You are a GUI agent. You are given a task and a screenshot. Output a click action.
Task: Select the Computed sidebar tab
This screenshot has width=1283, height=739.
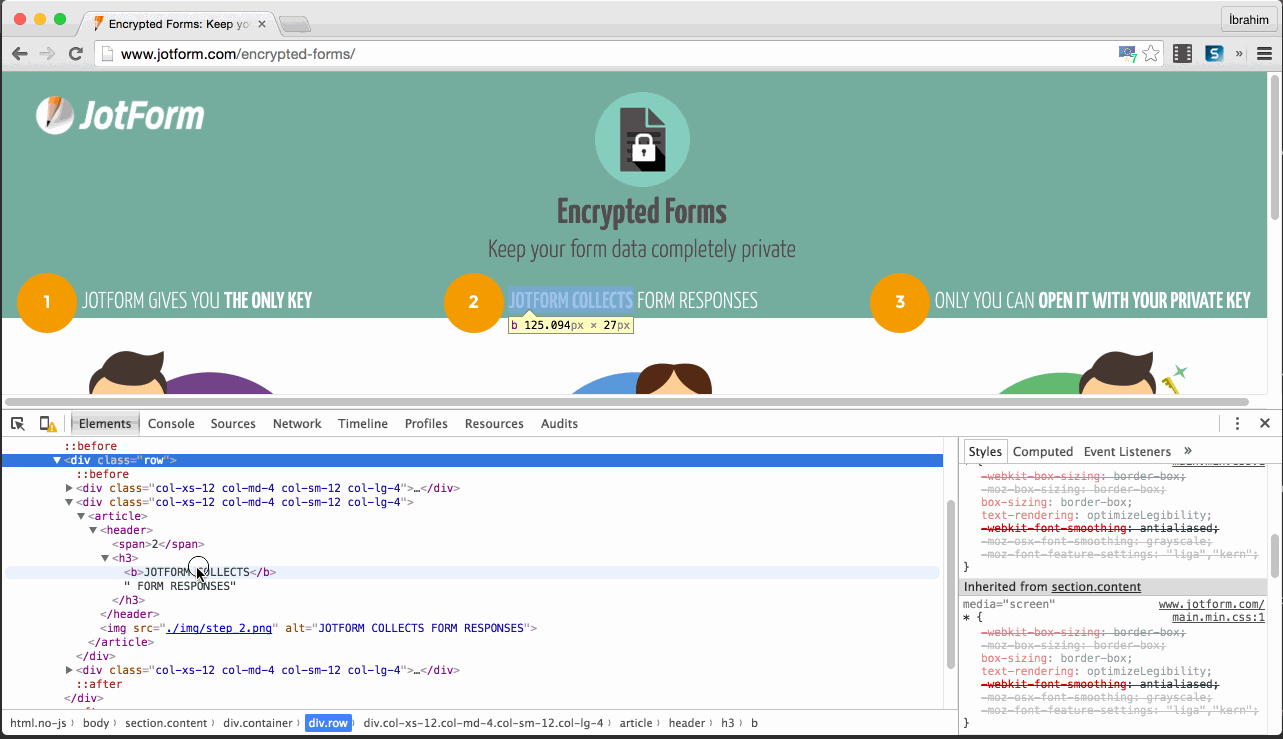point(1043,452)
